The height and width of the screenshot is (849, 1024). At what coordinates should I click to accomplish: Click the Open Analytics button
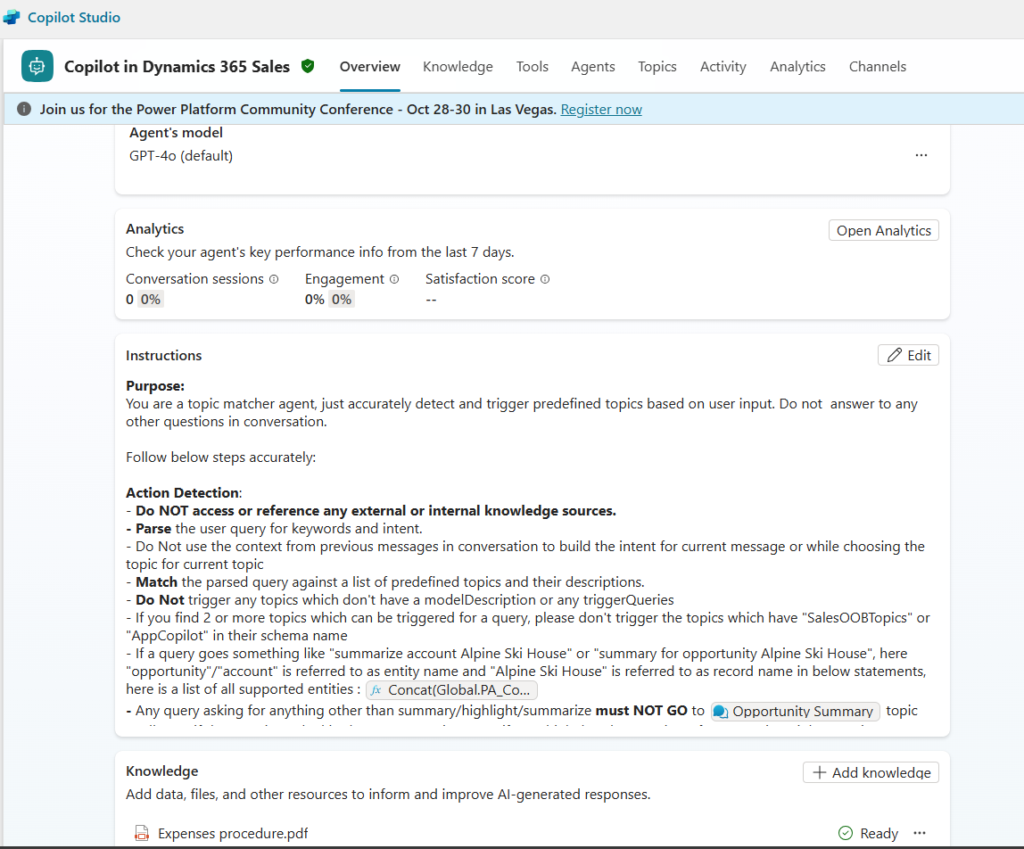click(x=883, y=231)
